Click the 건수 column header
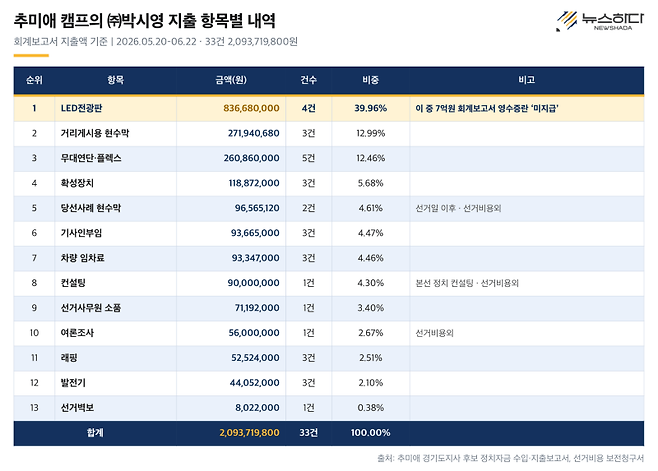The width and height of the screenshot is (658, 471). (308, 80)
